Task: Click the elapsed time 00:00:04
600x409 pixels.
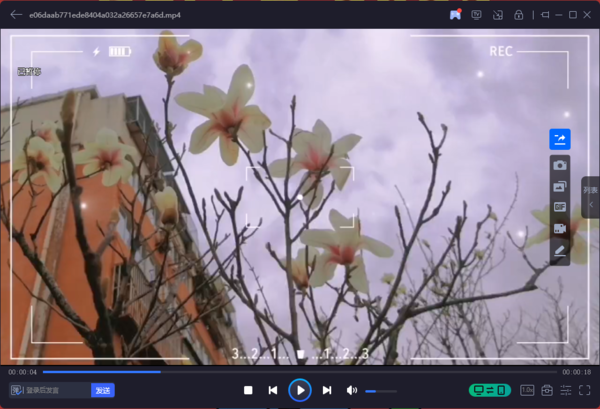Action: (23, 372)
